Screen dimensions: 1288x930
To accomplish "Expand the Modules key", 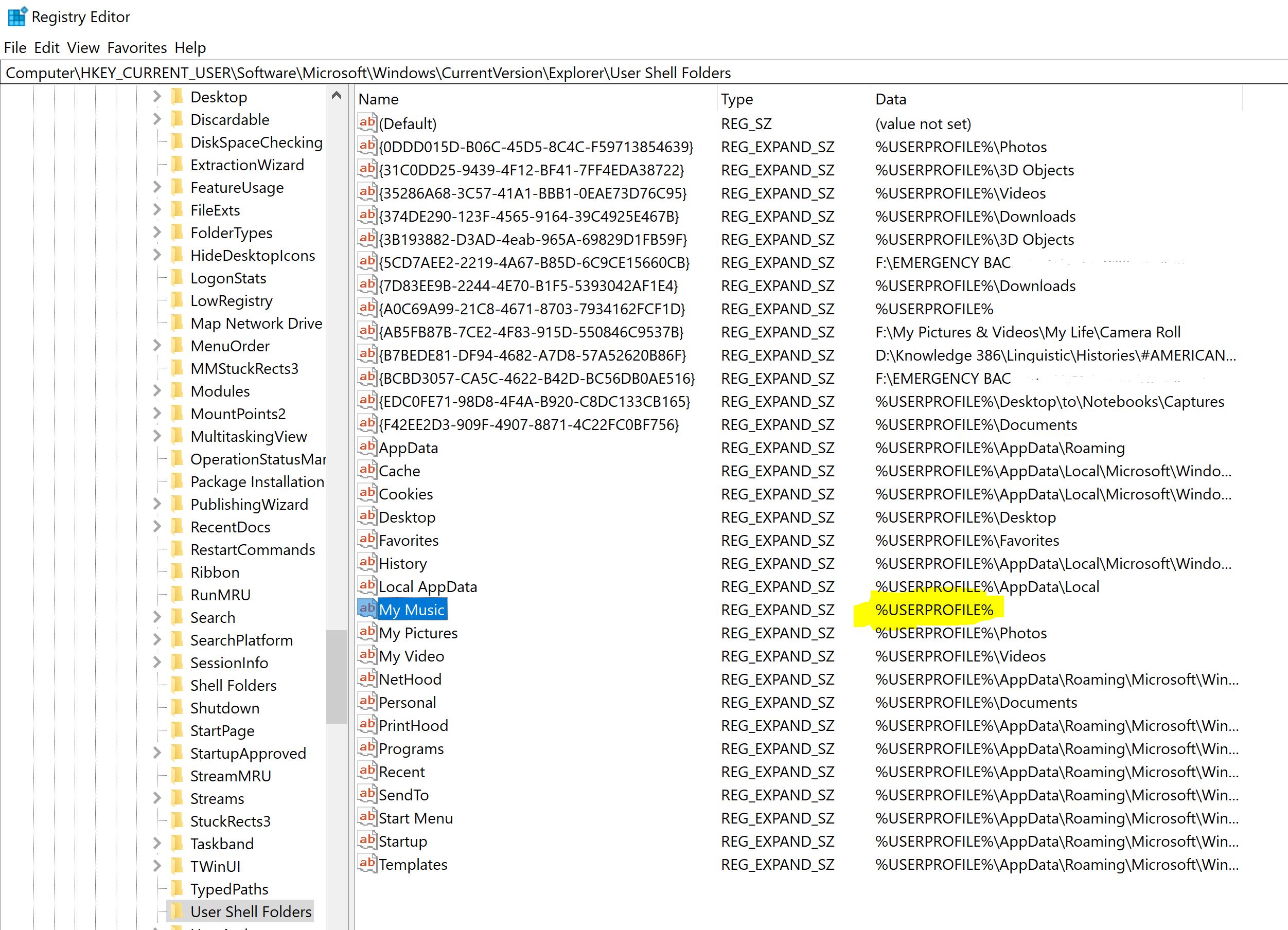I will (x=157, y=391).
